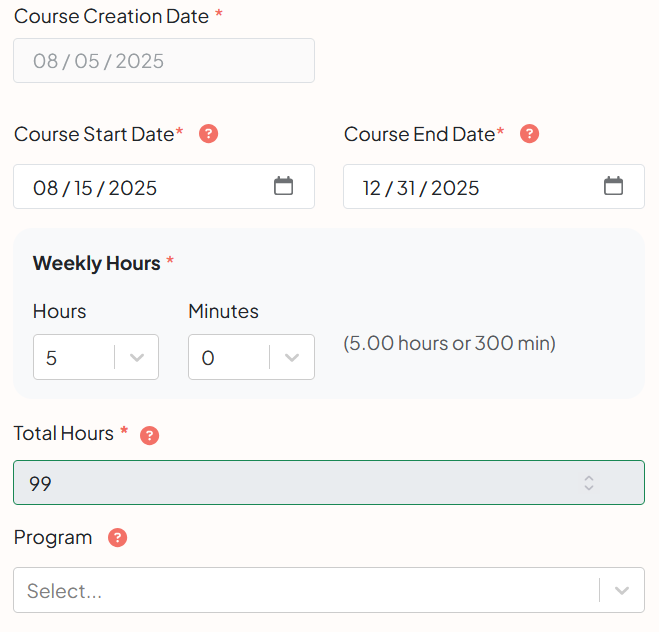Increase Total Hours with the up stepper
659x632 pixels.
(589, 479)
